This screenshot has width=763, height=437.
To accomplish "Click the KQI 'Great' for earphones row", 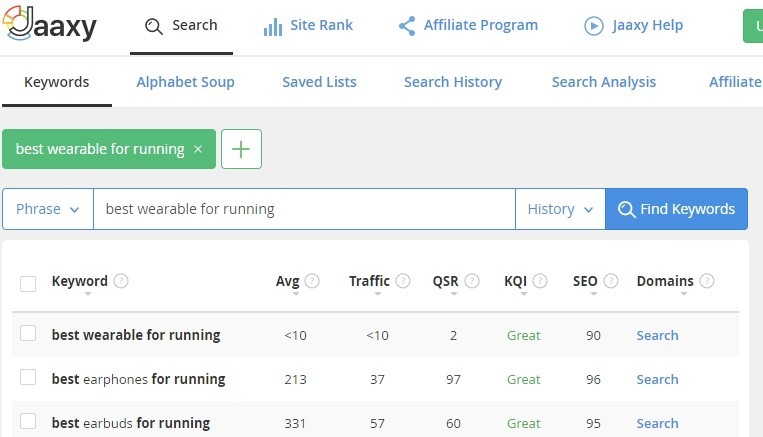I will coord(524,379).
